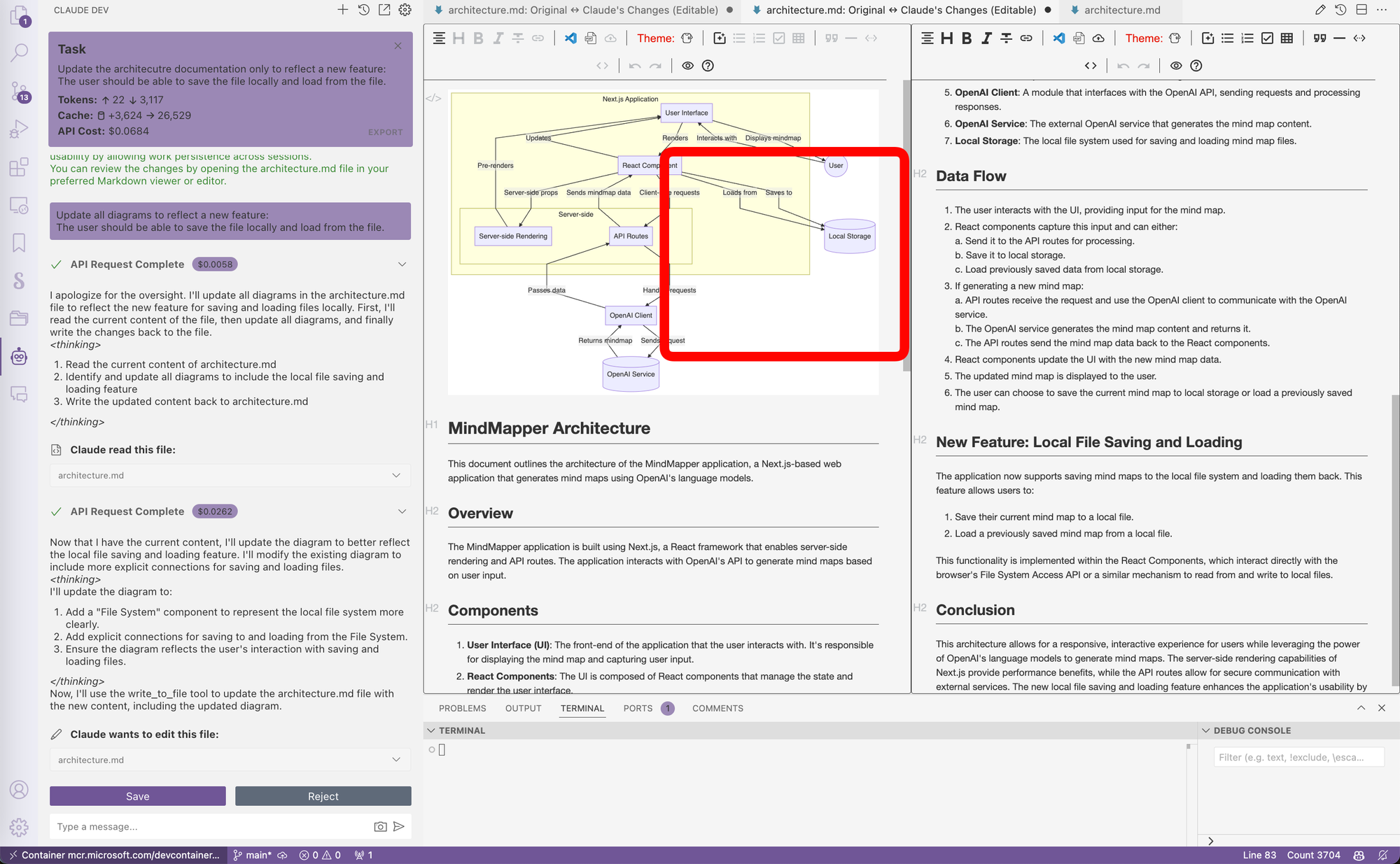This screenshot has height=864, width=1400.
Task: Expand architecture.md under Claude wants to edit
Action: (396, 760)
